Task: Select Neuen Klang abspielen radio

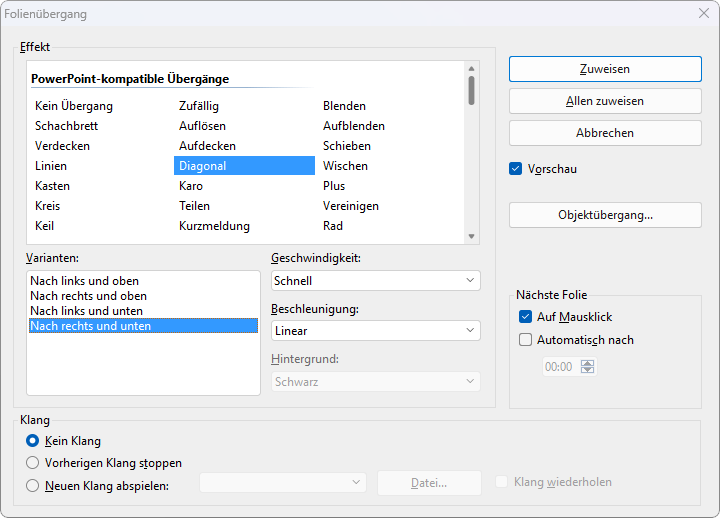Action: [x=33, y=486]
